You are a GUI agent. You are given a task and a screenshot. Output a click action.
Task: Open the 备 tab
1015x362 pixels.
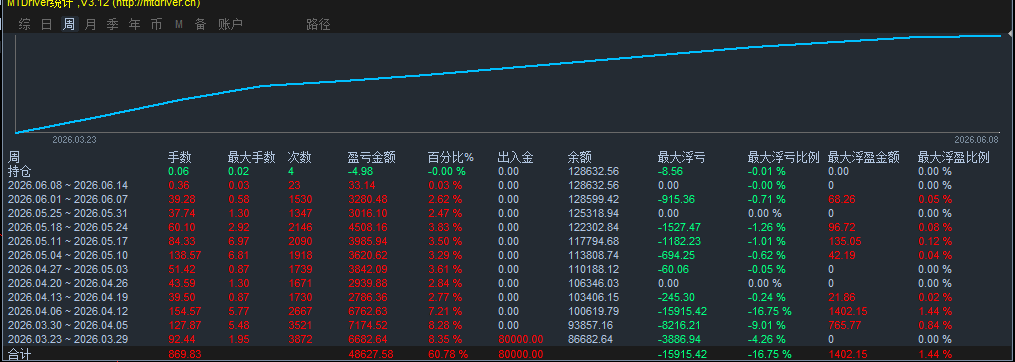[x=201, y=25]
